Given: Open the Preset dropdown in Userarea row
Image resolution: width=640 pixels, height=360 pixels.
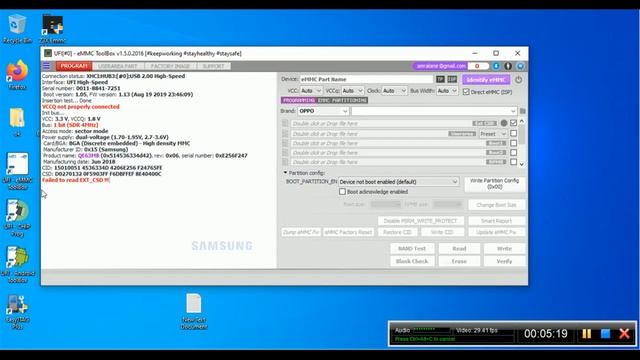Looking at the screenshot, I should click(493, 134).
